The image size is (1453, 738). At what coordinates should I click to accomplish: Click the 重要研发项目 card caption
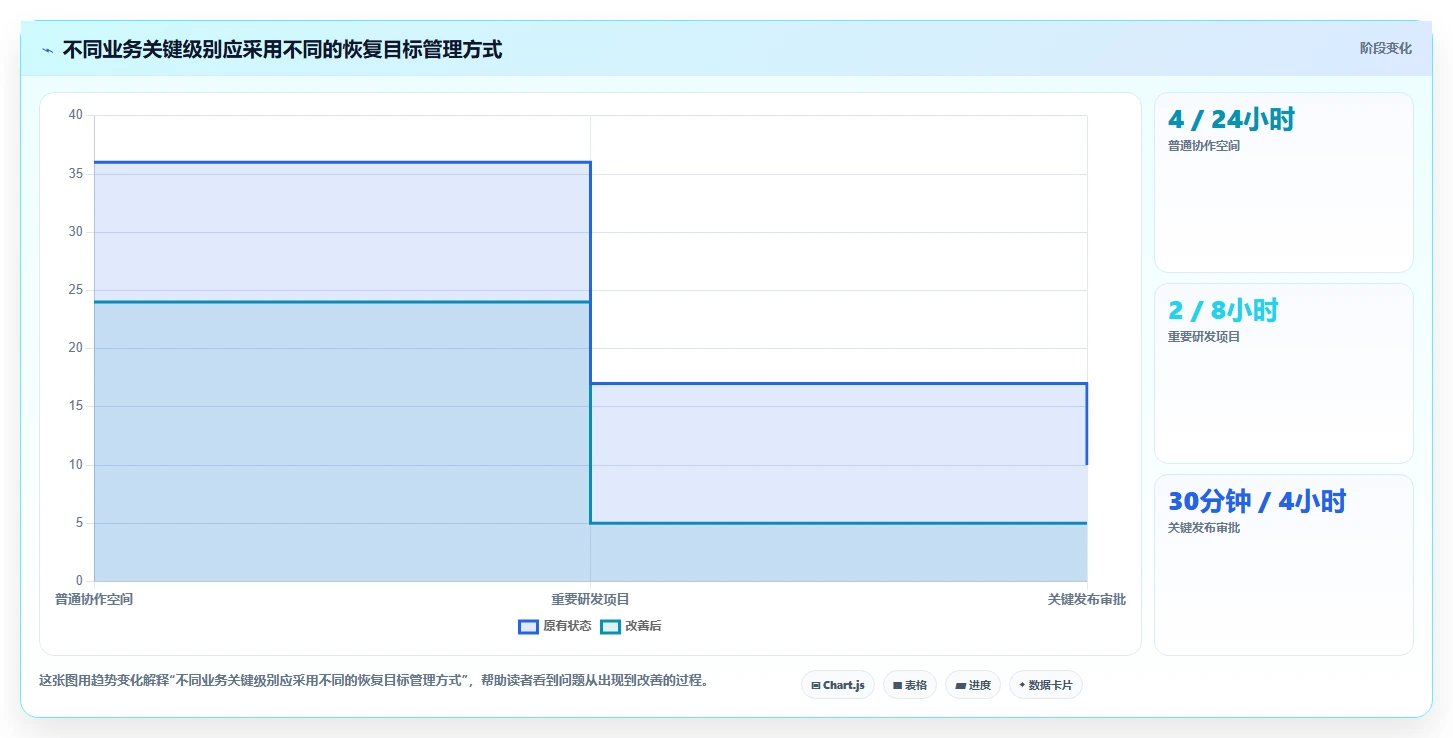click(1204, 337)
